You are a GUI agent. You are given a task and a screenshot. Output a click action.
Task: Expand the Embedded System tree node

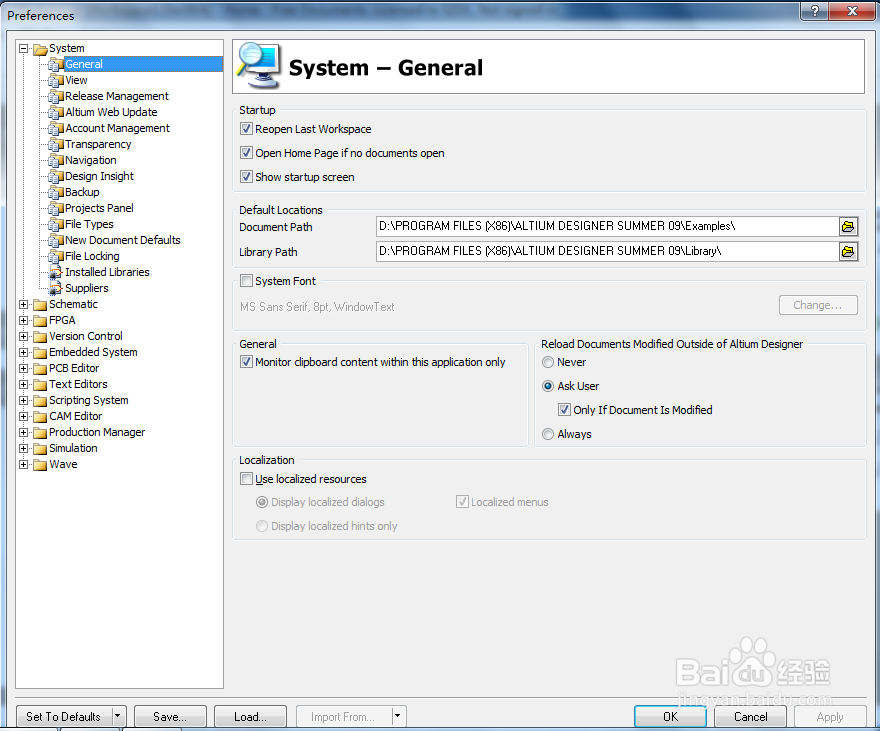pyautogui.click(x=24, y=352)
